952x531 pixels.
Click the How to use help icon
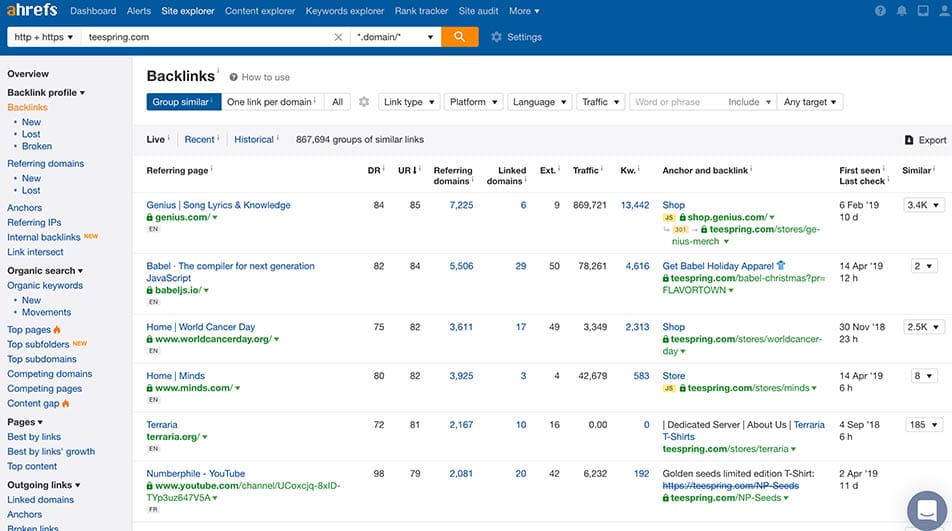point(233,77)
